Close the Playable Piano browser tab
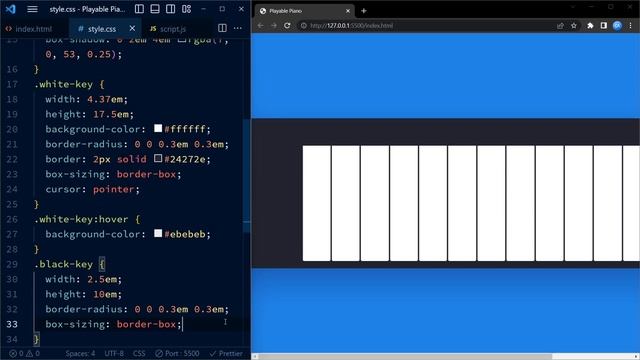Screen dimensions: 640x360 click(348, 11)
